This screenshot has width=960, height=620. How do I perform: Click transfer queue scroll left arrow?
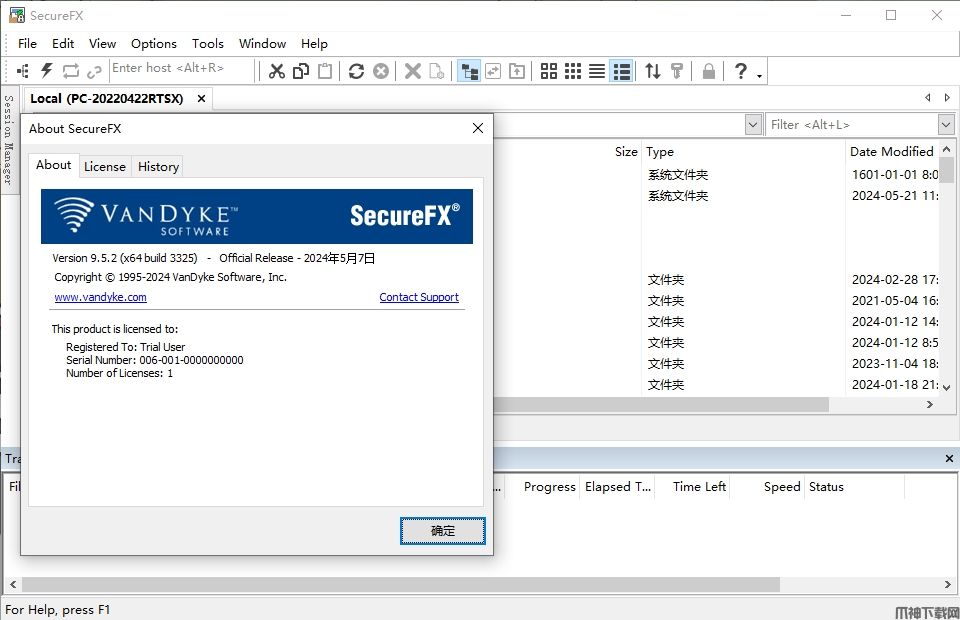point(13,584)
